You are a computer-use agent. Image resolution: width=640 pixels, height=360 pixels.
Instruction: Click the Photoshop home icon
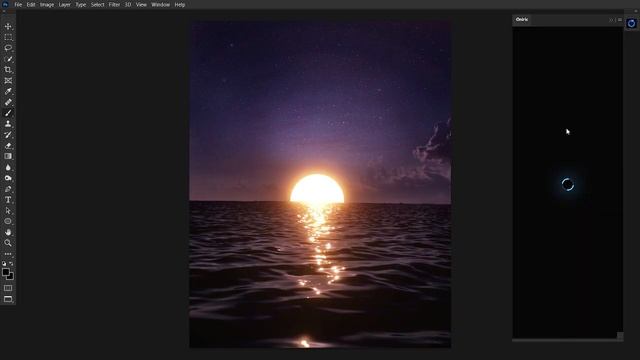pyautogui.click(x=5, y=4)
